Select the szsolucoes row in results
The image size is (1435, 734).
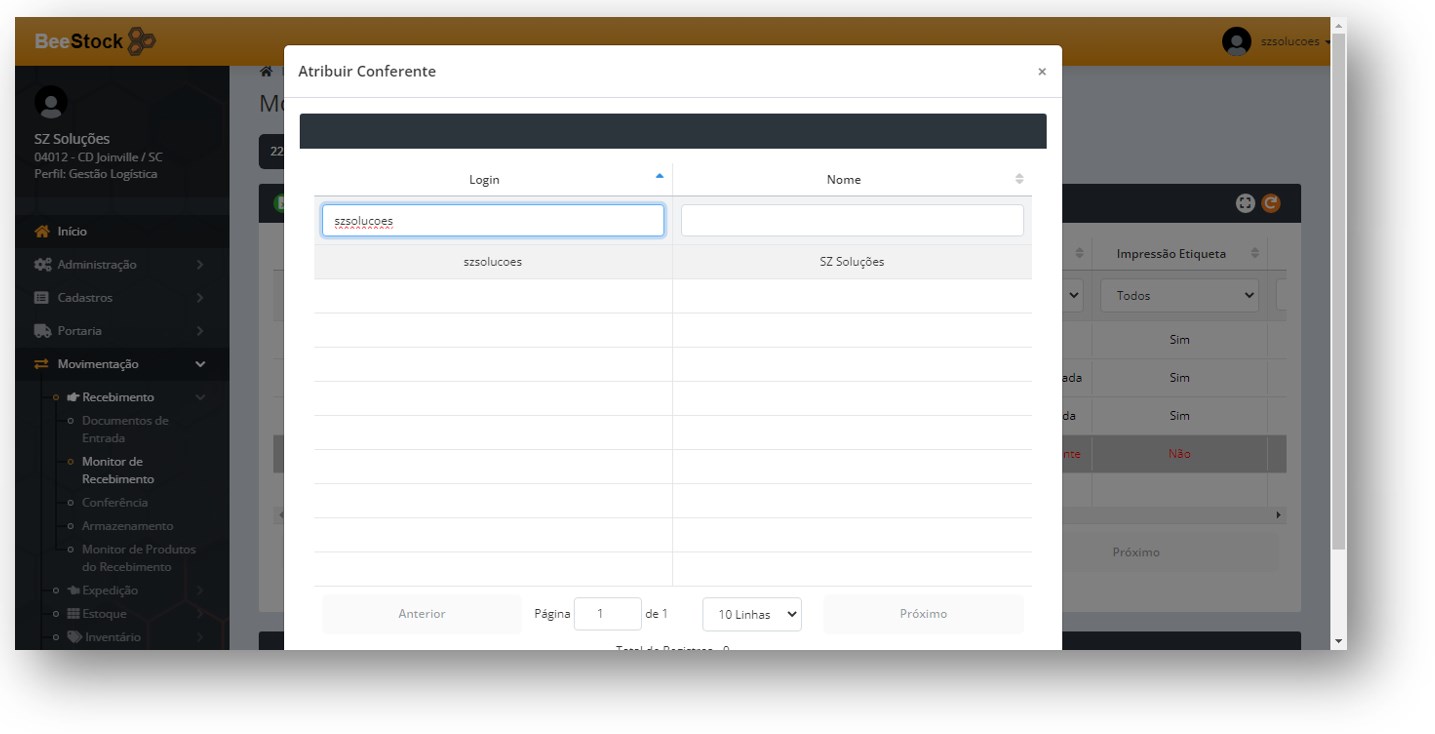[672, 262]
